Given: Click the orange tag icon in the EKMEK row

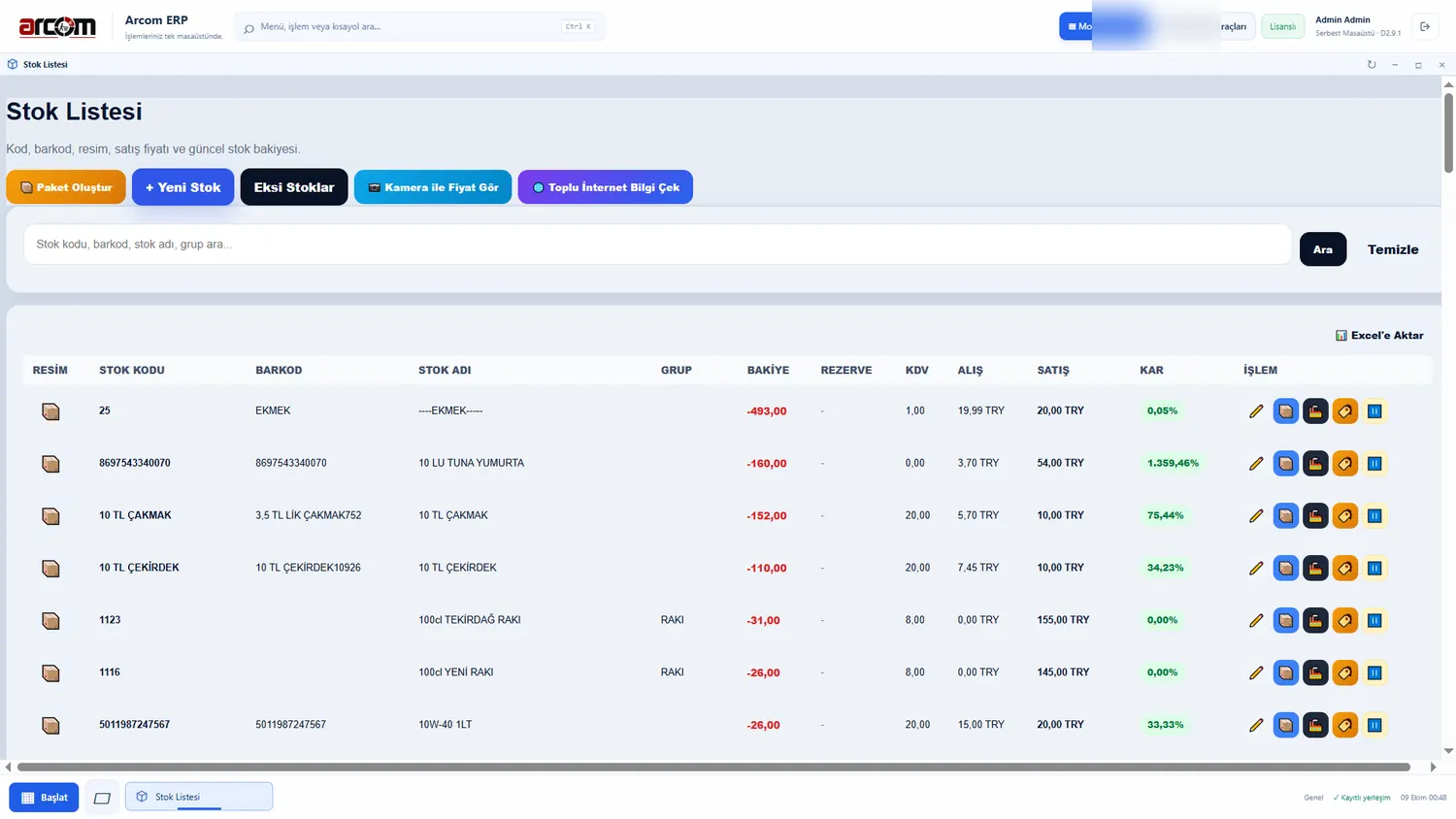Looking at the screenshot, I should [1345, 411].
